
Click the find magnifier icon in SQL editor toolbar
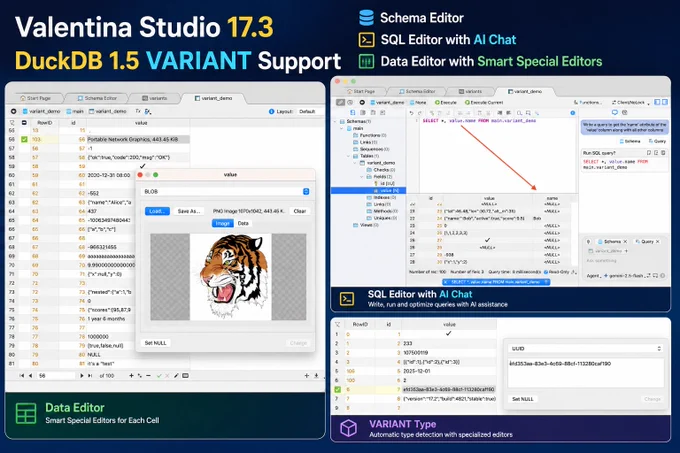[519, 113]
